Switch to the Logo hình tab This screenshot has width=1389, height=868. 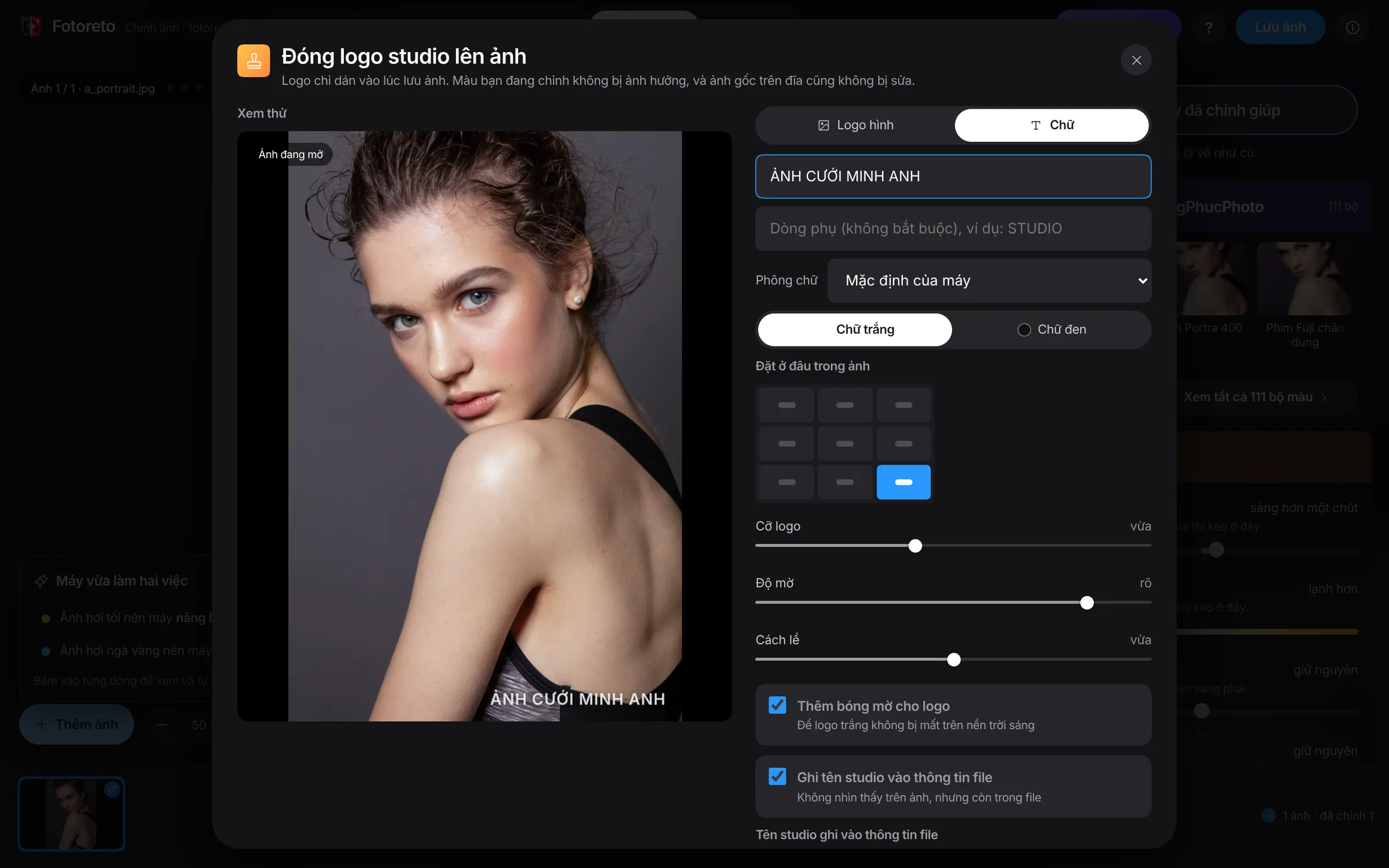pyautogui.click(x=855, y=125)
